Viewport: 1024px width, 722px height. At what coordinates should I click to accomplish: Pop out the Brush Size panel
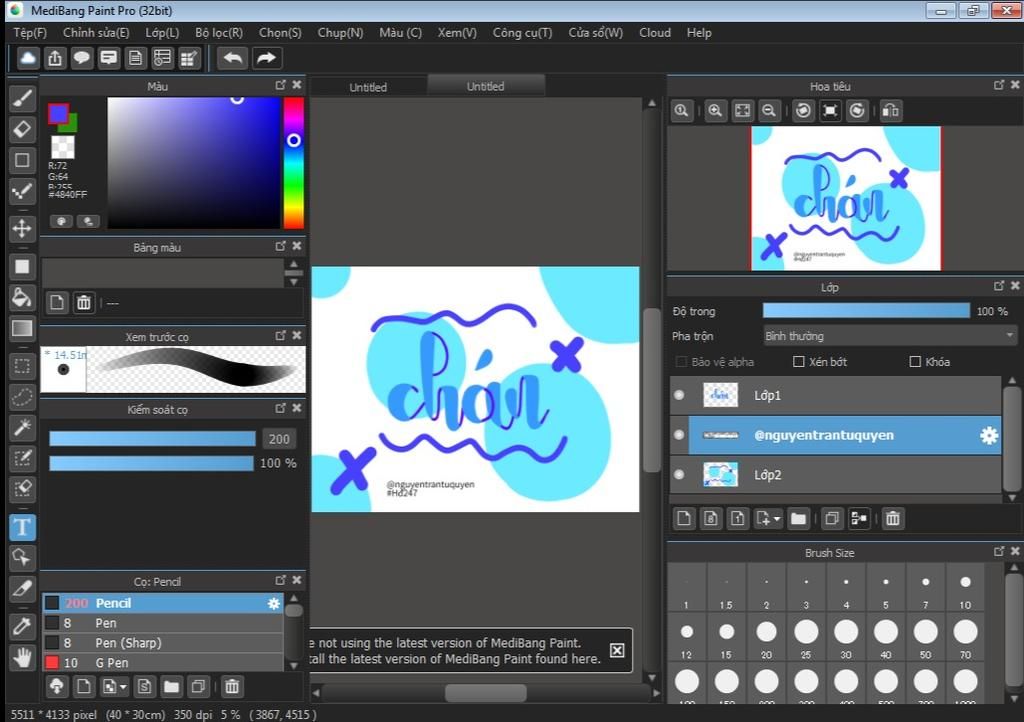point(999,552)
